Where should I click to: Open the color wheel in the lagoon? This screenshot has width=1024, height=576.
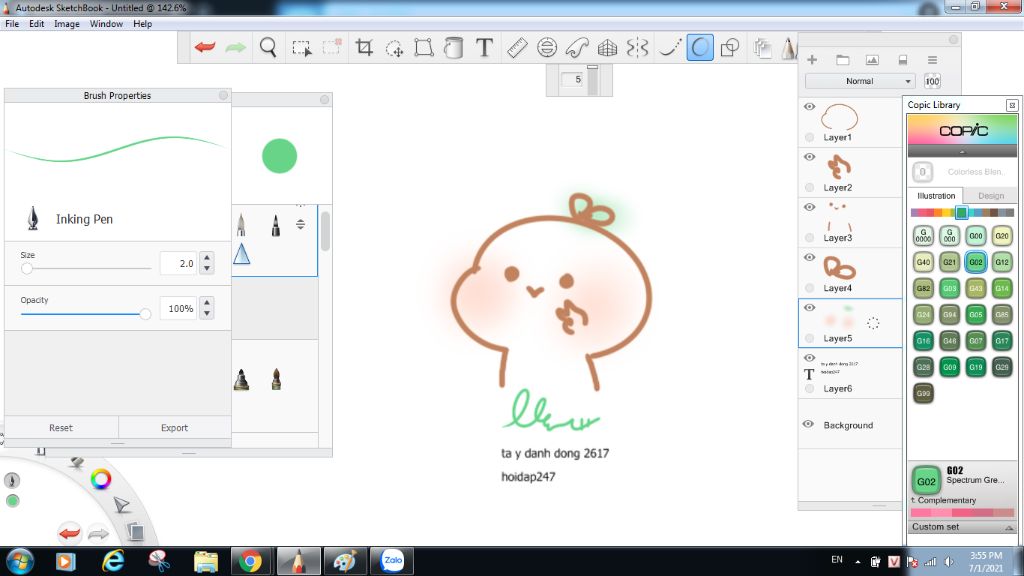tap(101, 479)
